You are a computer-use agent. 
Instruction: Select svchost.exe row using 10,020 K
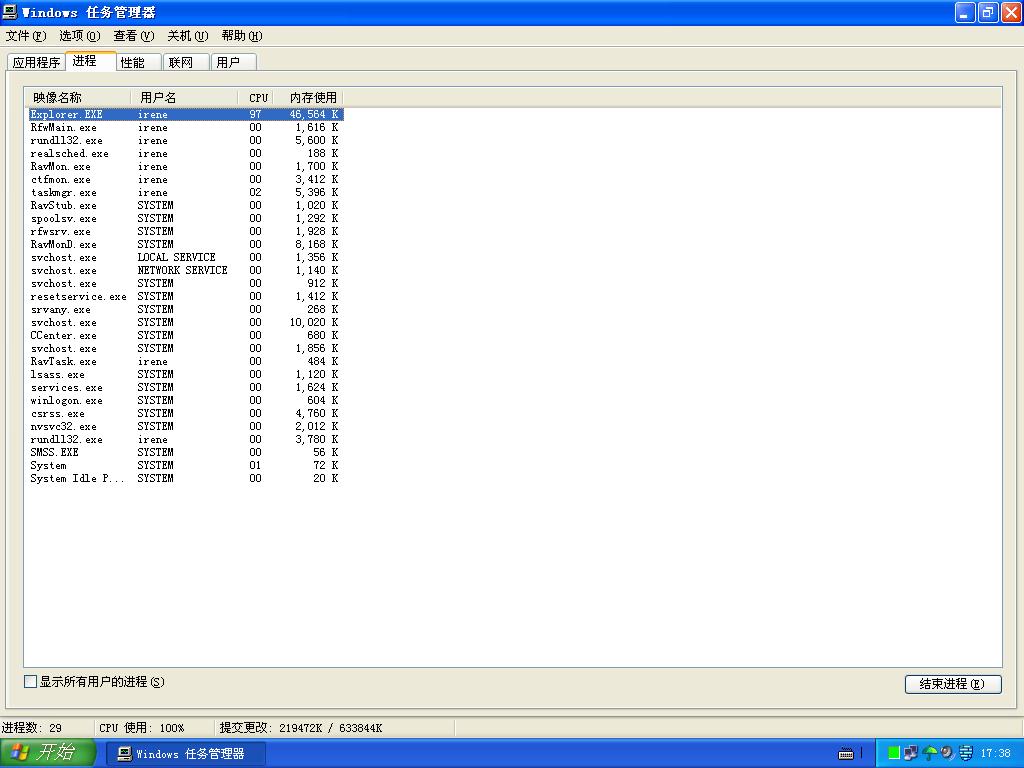click(185, 323)
